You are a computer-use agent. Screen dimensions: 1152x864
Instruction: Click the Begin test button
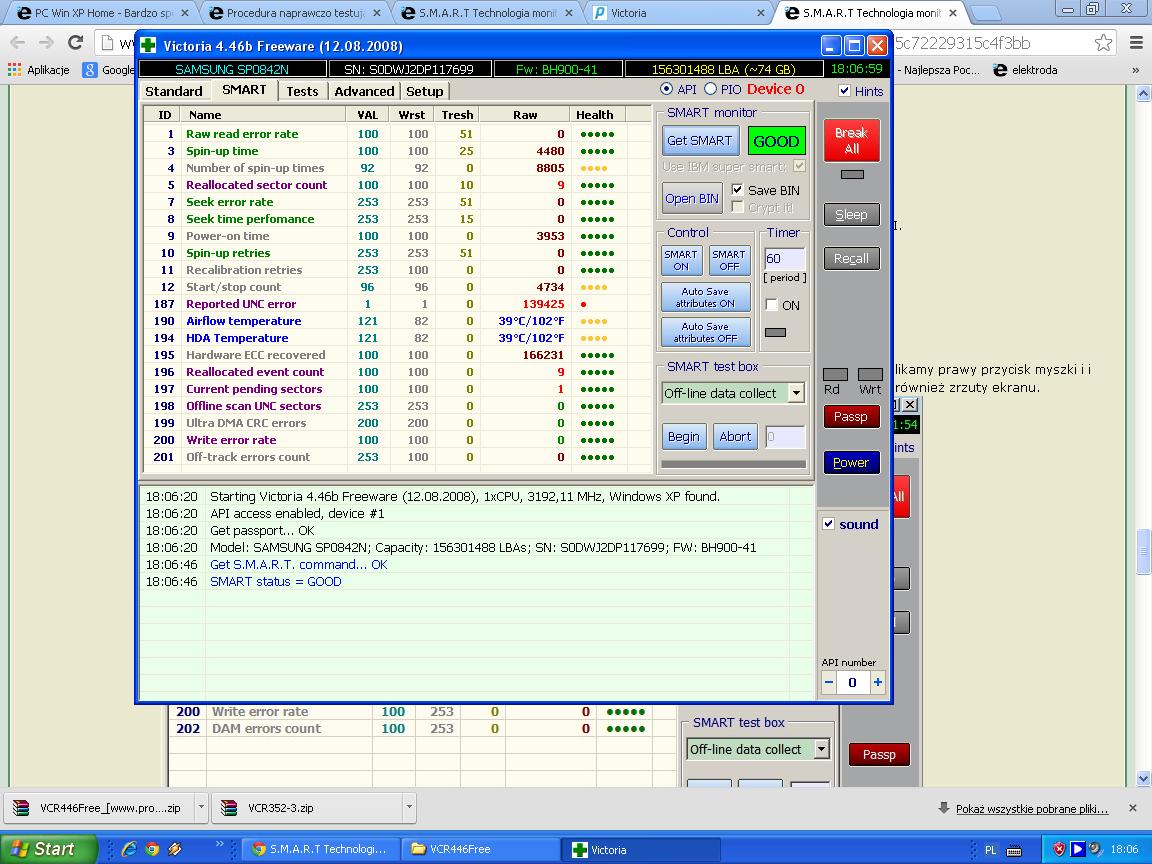pos(683,436)
